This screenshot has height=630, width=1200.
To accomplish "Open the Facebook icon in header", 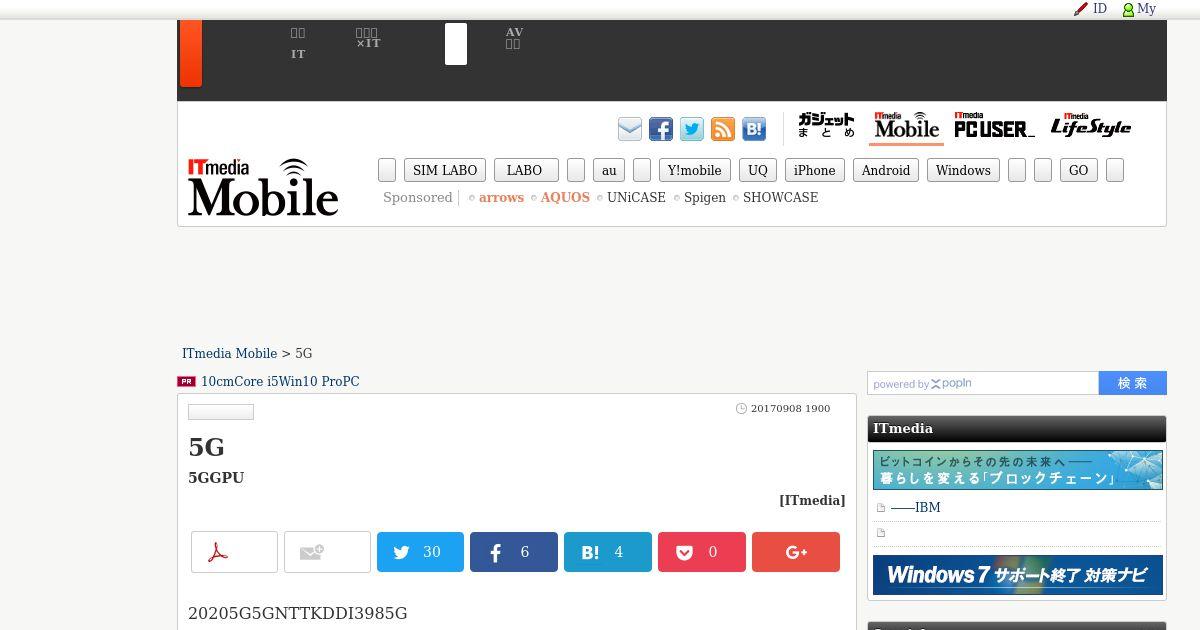I will (661, 129).
